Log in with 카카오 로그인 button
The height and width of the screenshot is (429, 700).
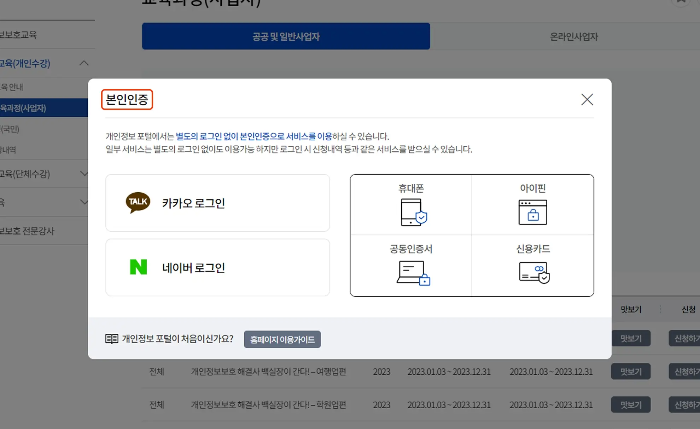tap(217, 203)
